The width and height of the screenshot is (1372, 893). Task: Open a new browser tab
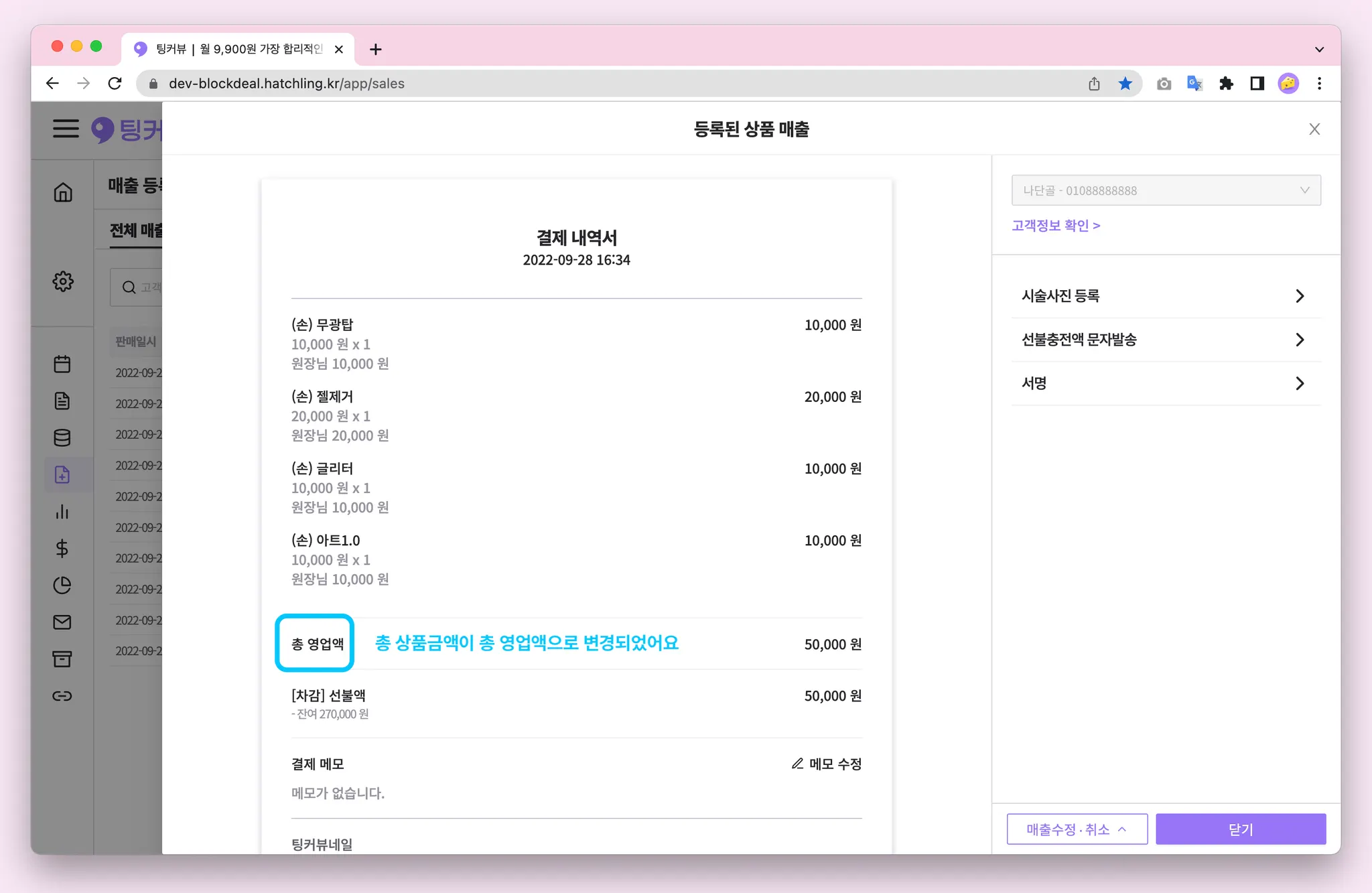tap(376, 50)
